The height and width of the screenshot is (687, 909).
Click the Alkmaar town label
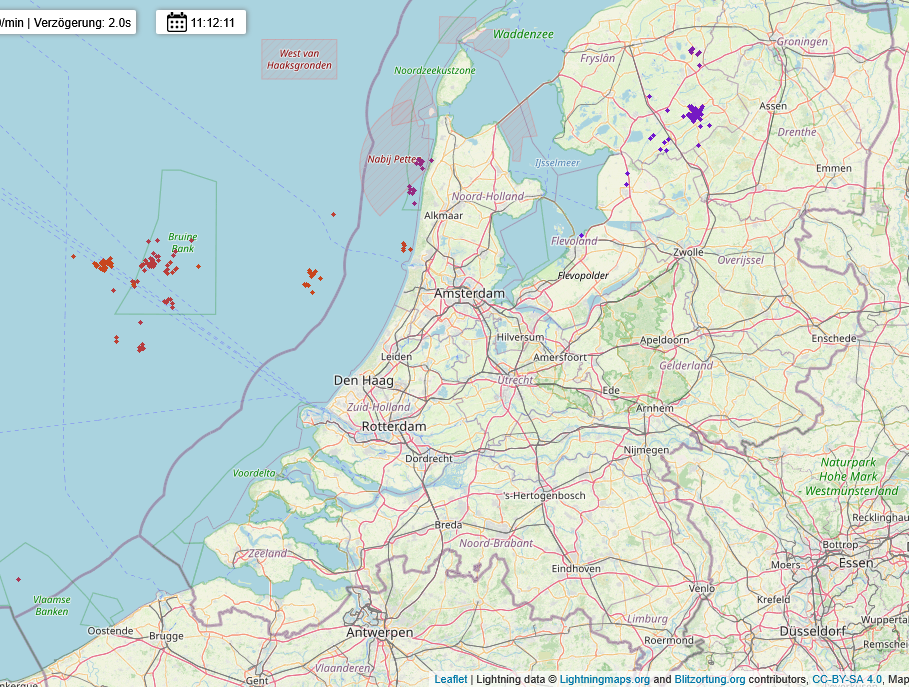[x=443, y=216]
